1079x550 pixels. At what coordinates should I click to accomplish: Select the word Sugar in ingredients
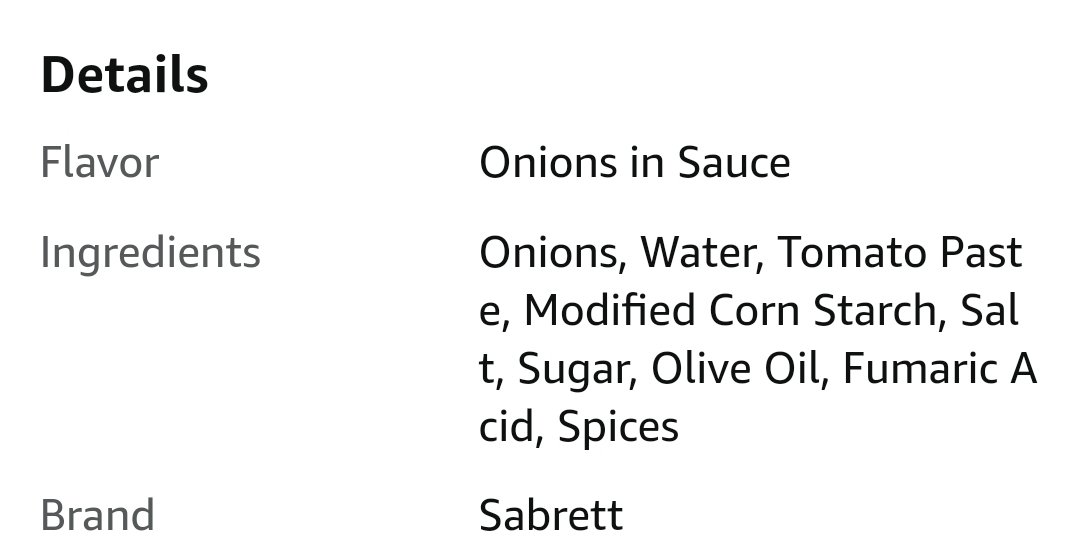click(x=572, y=370)
